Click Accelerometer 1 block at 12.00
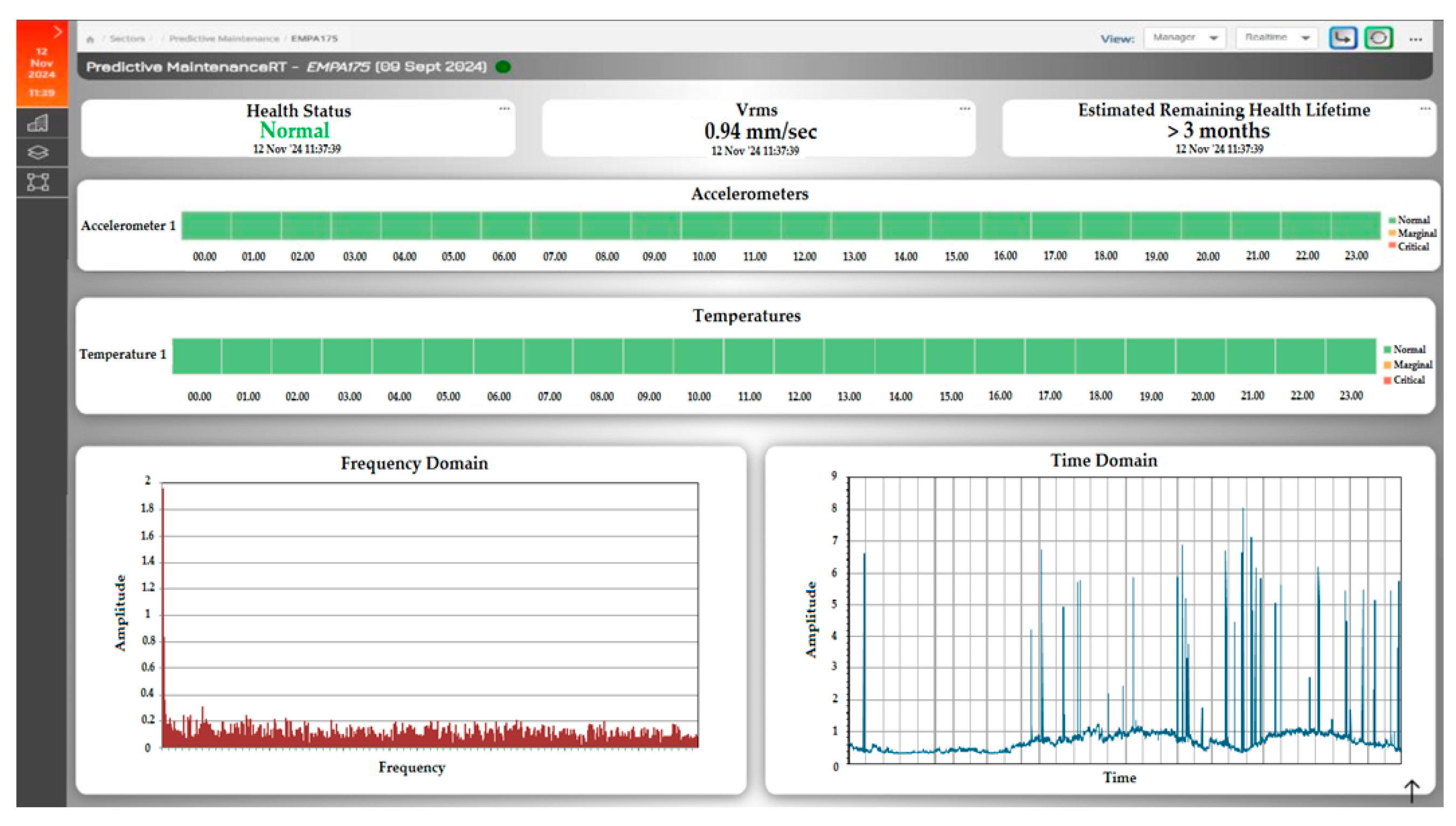 [805, 226]
